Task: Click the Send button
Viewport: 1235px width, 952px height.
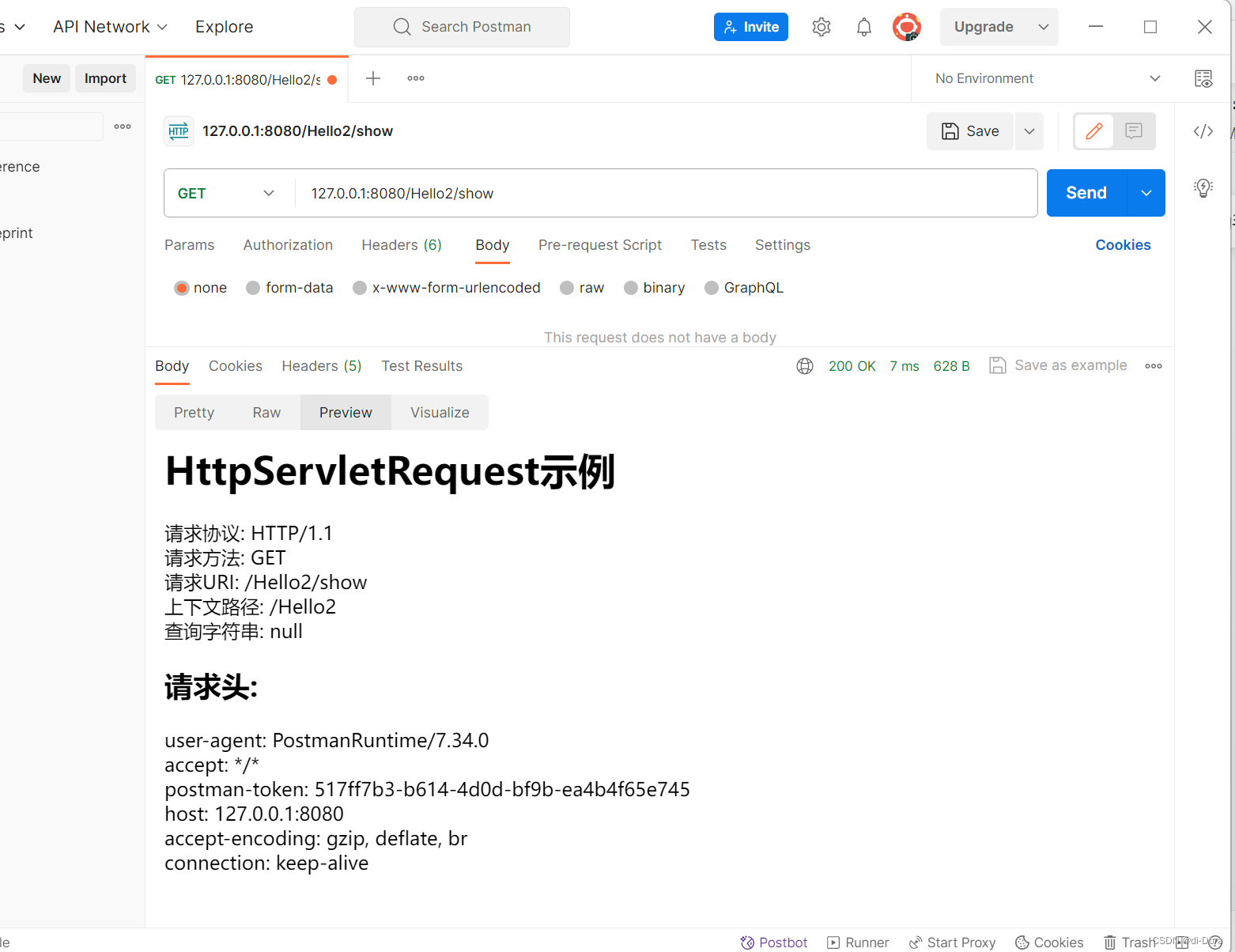Action: click(x=1086, y=193)
